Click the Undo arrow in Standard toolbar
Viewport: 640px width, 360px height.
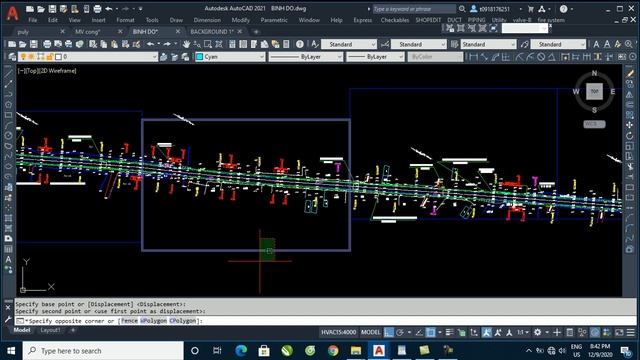click(151, 44)
